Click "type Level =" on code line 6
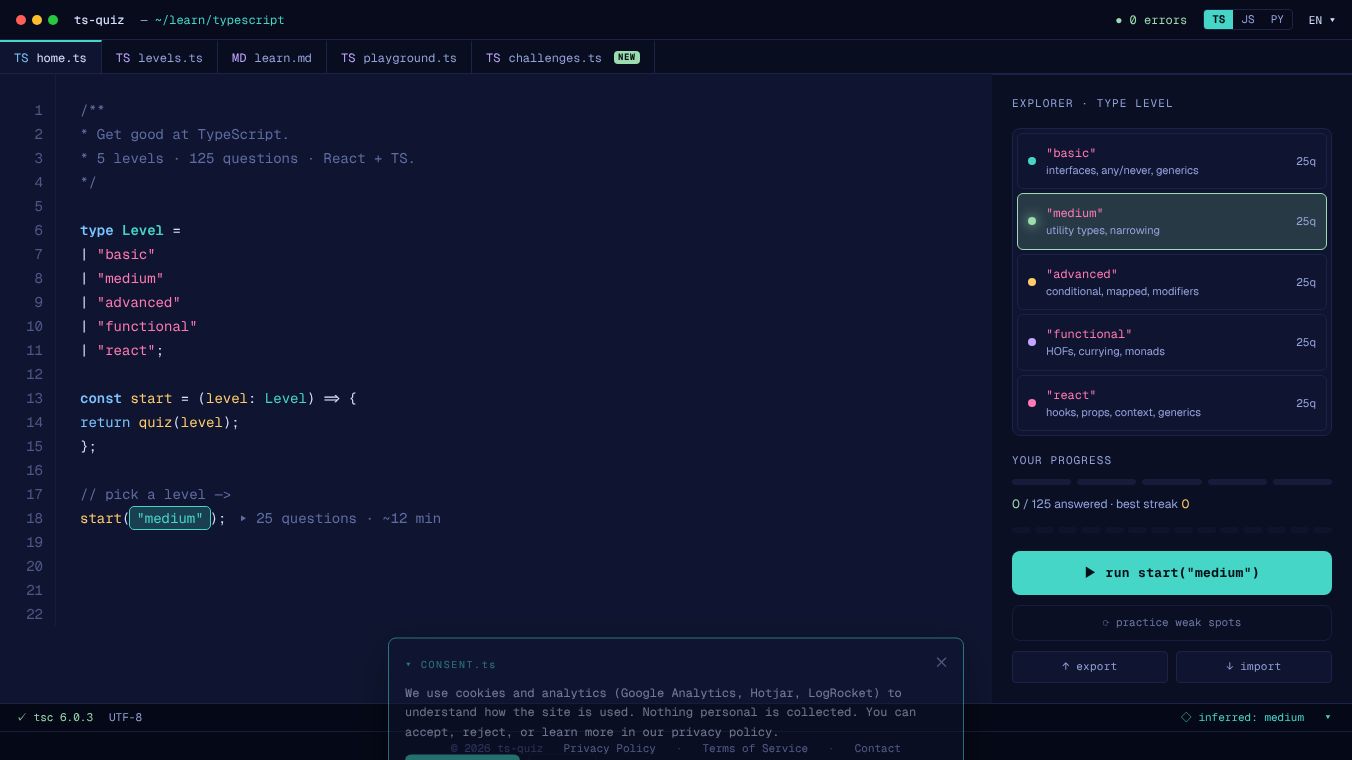The image size is (1352, 760). 130,230
